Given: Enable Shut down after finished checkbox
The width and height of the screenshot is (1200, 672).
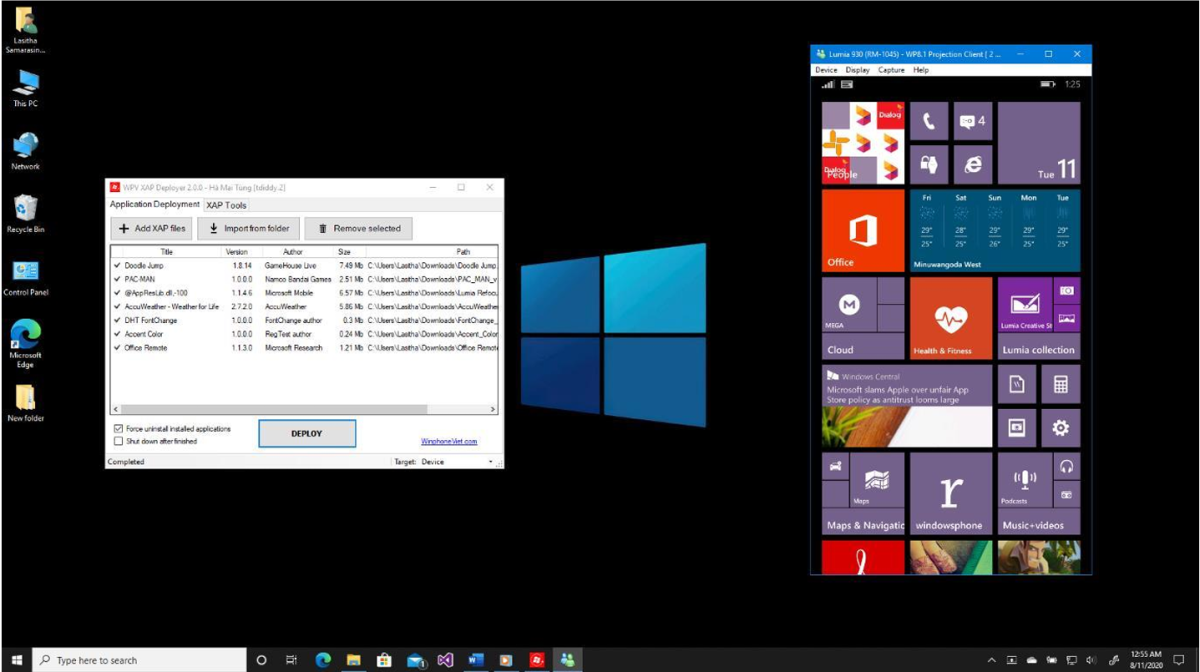Looking at the screenshot, I should tap(119, 441).
